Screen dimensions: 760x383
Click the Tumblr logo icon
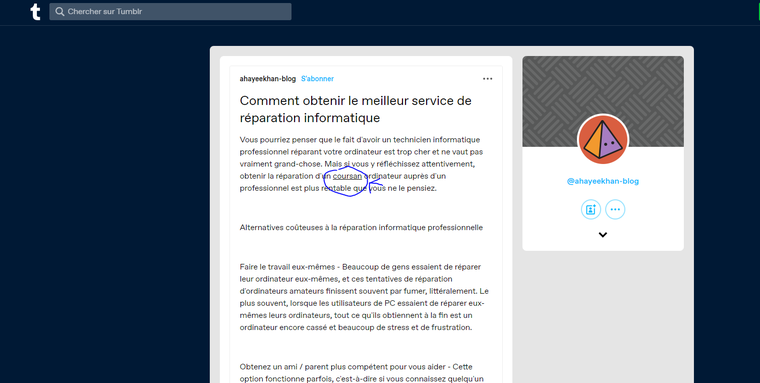tap(35, 12)
